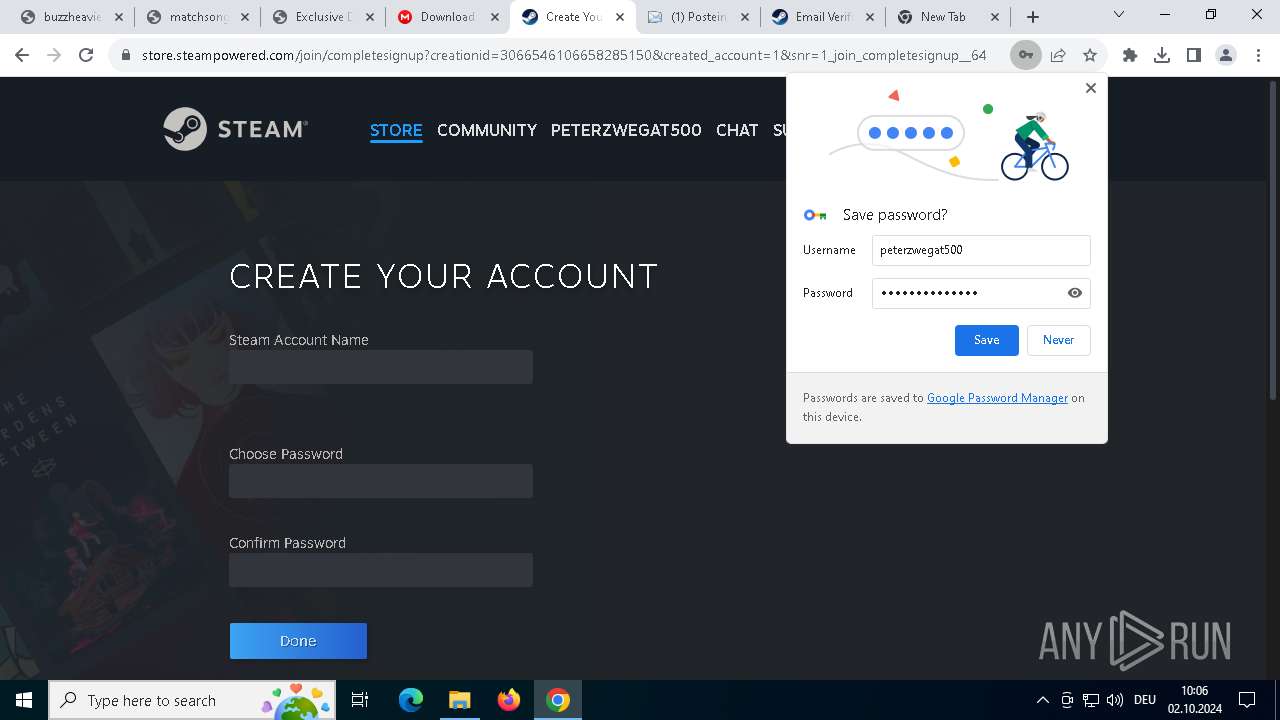This screenshot has height=720, width=1280.
Task: Open the notification center icon
Action: pos(1247,700)
